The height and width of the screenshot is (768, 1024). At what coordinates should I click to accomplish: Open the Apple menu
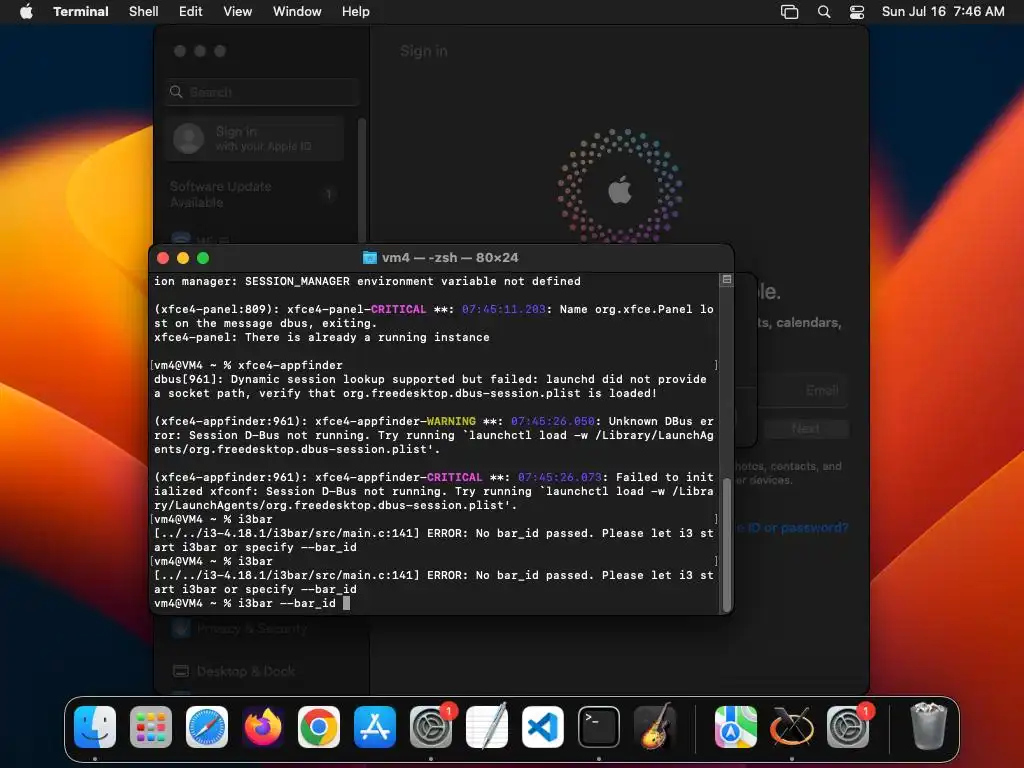[26, 11]
